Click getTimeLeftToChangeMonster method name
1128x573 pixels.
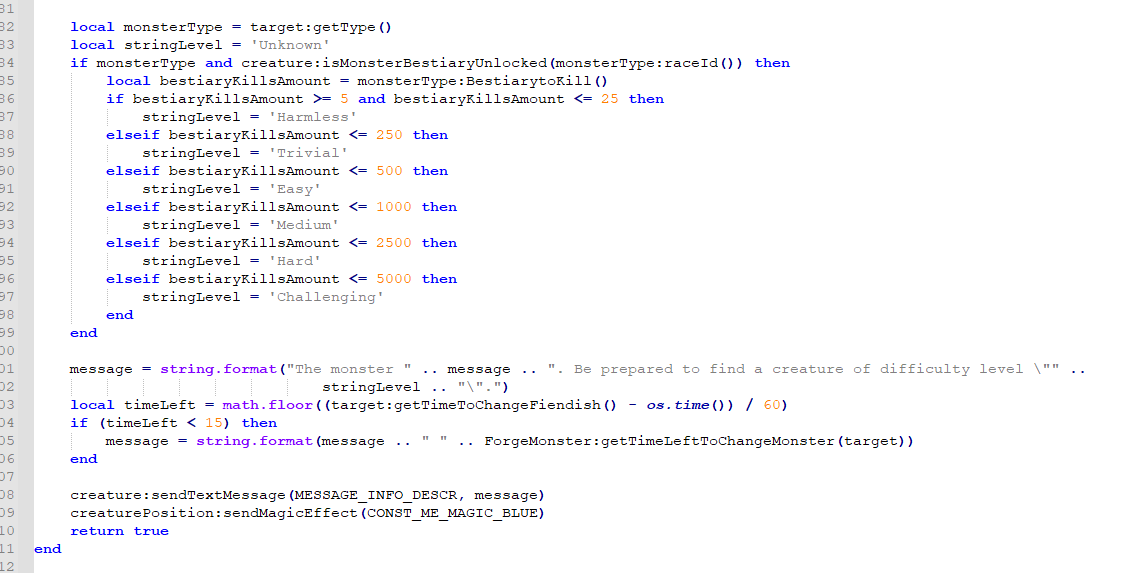coord(717,441)
